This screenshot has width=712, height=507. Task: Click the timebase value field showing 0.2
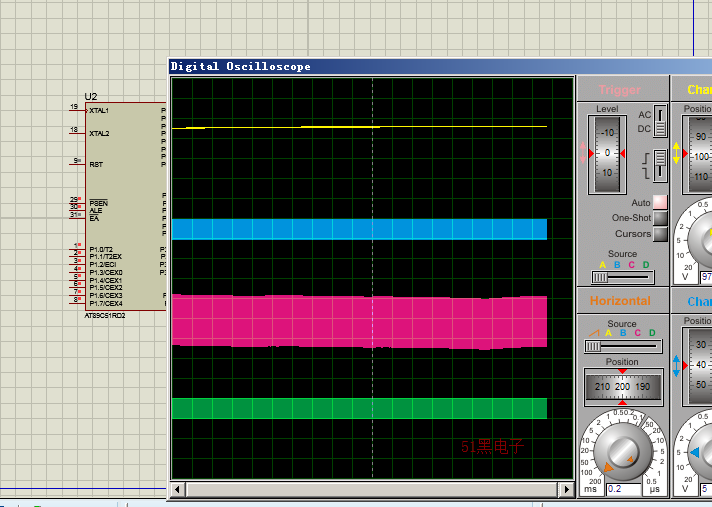pyautogui.click(x=623, y=489)
